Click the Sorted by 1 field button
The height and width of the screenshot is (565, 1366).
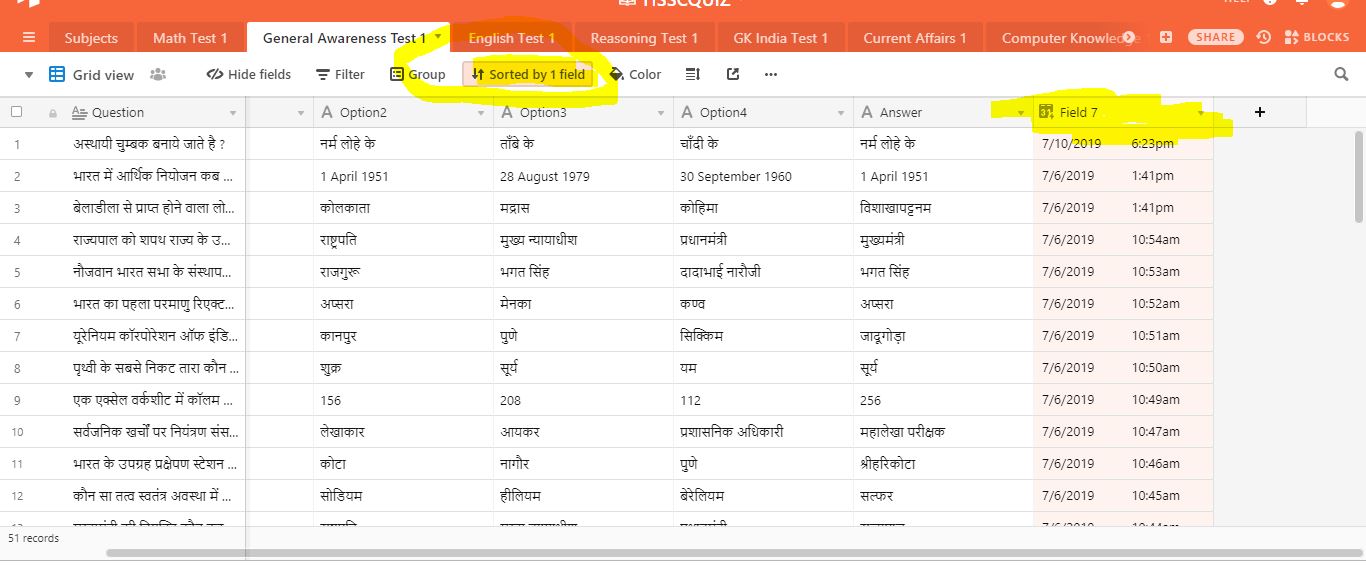(528, 74)
